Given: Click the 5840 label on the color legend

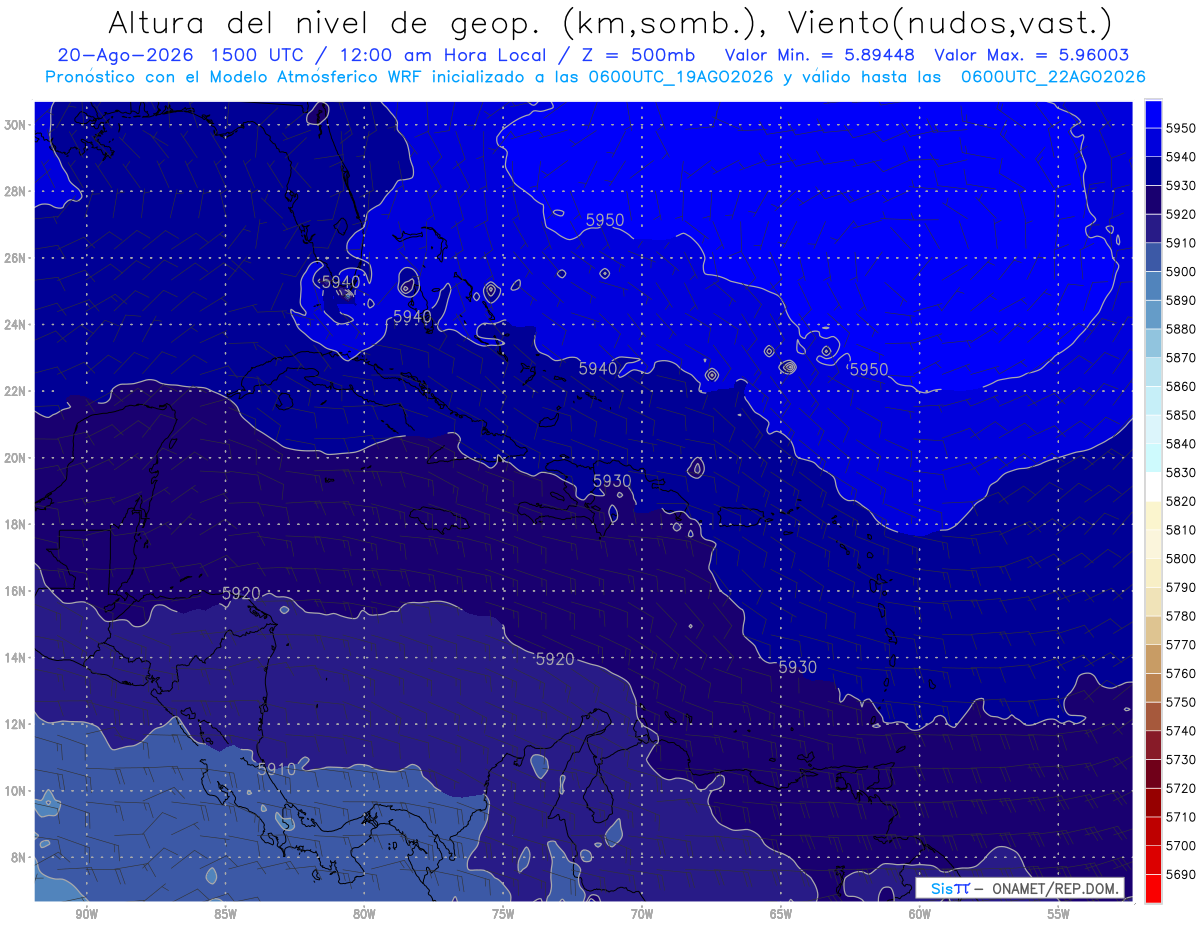Looking at the screenshot, I should pos(1180,443).
